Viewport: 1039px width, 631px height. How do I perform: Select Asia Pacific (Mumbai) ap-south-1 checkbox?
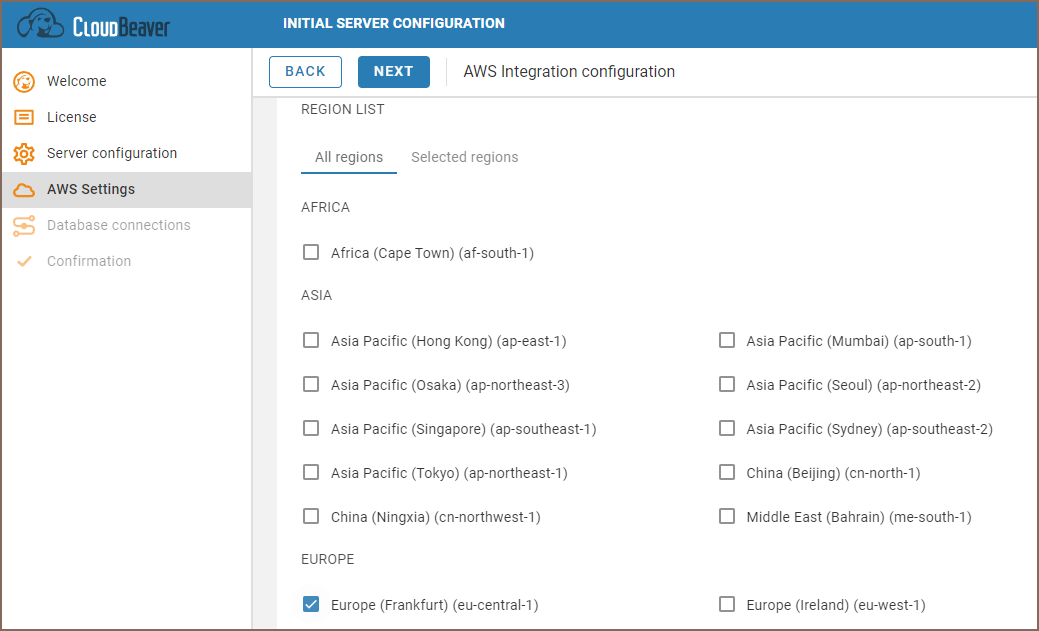[727, 341]
